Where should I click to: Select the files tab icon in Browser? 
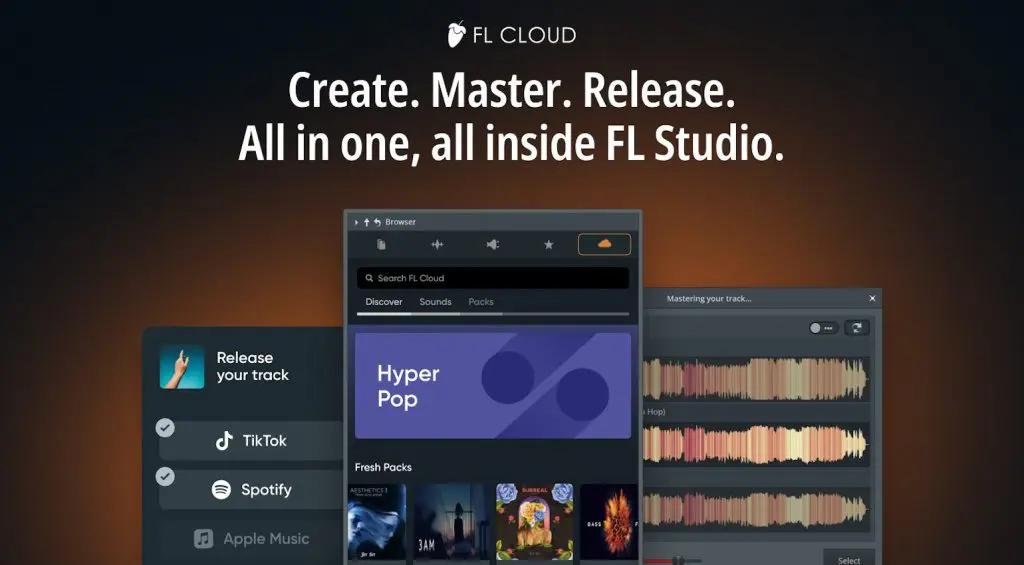(381, 244)
